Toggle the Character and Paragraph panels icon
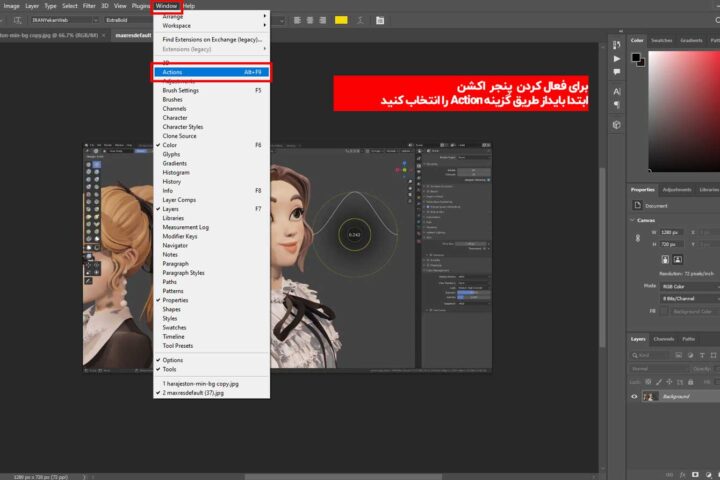The height and width of the screenshot is (480, 720). (x=380, y=20)
